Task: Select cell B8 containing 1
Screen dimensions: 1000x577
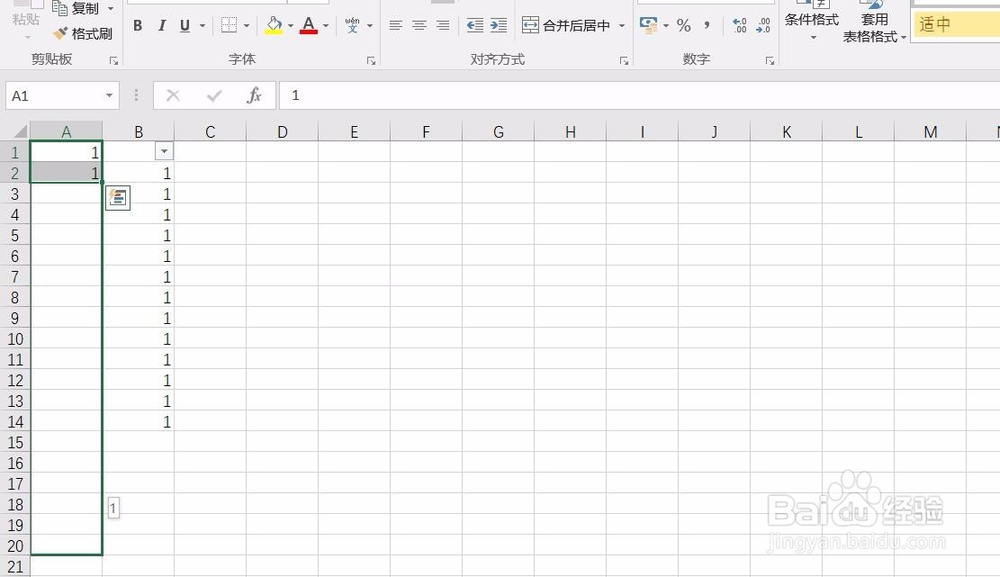Action: (138, 297)
